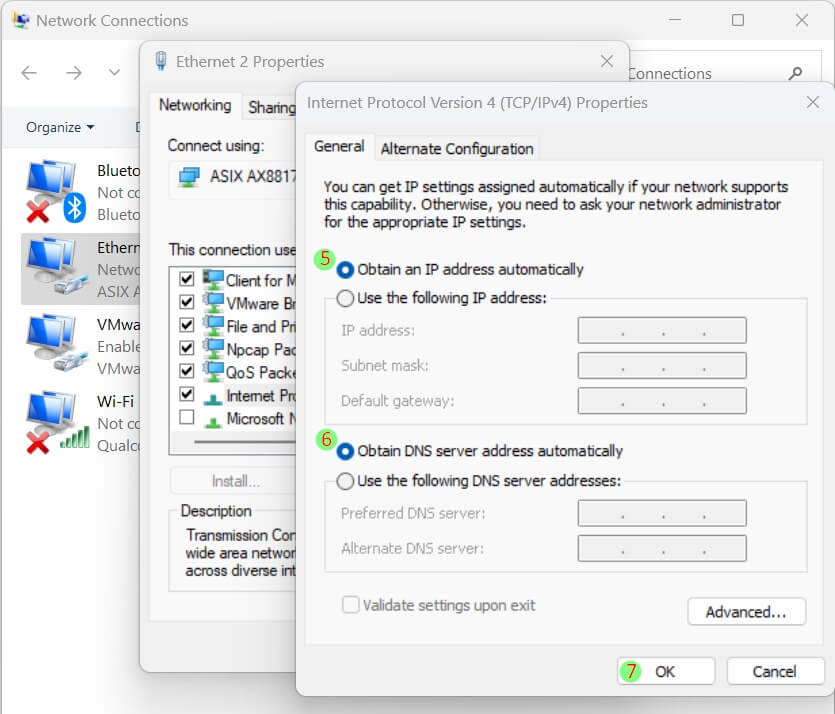Open the Advanced settings button
The width and height of the screenshot is (835, 714).
pos(746,611)
